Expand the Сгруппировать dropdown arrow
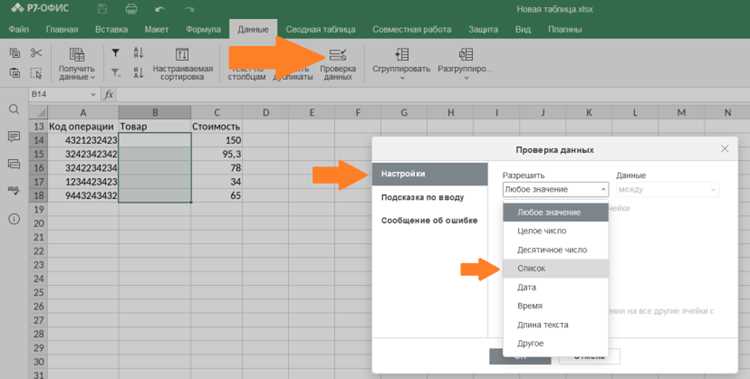The image size is (750, 379). (x=401, y=78)
